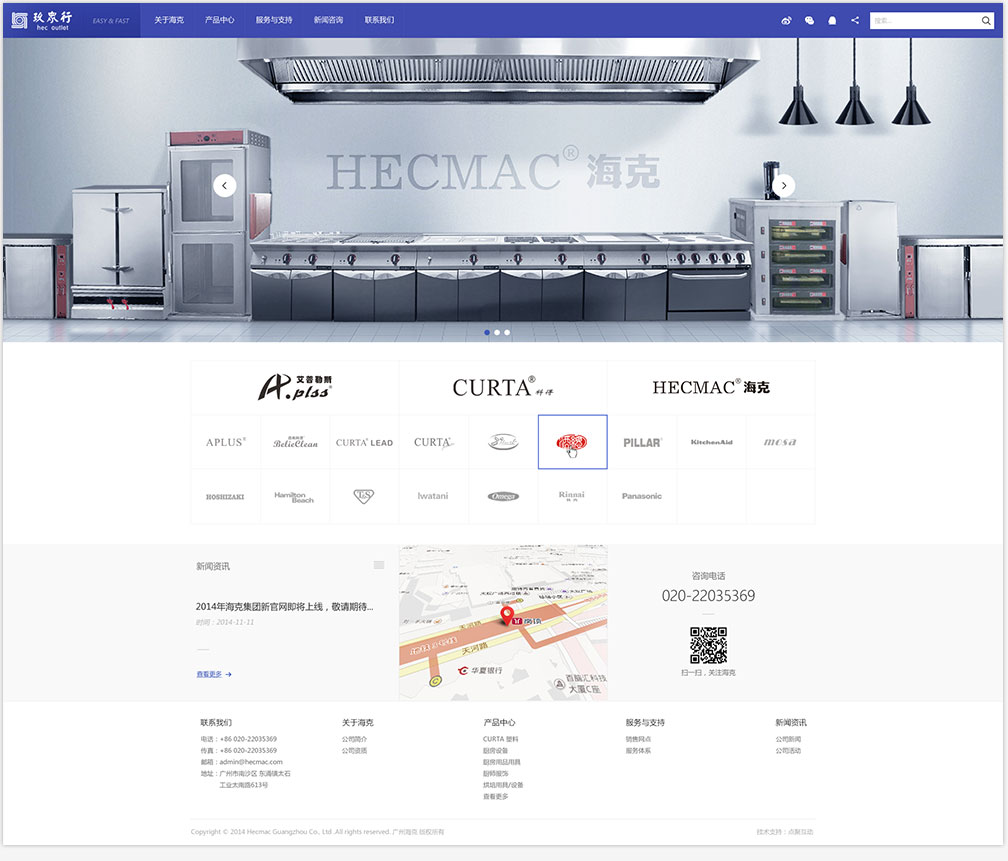
Task: Select the APLUS brand logo
Action: 226,442
